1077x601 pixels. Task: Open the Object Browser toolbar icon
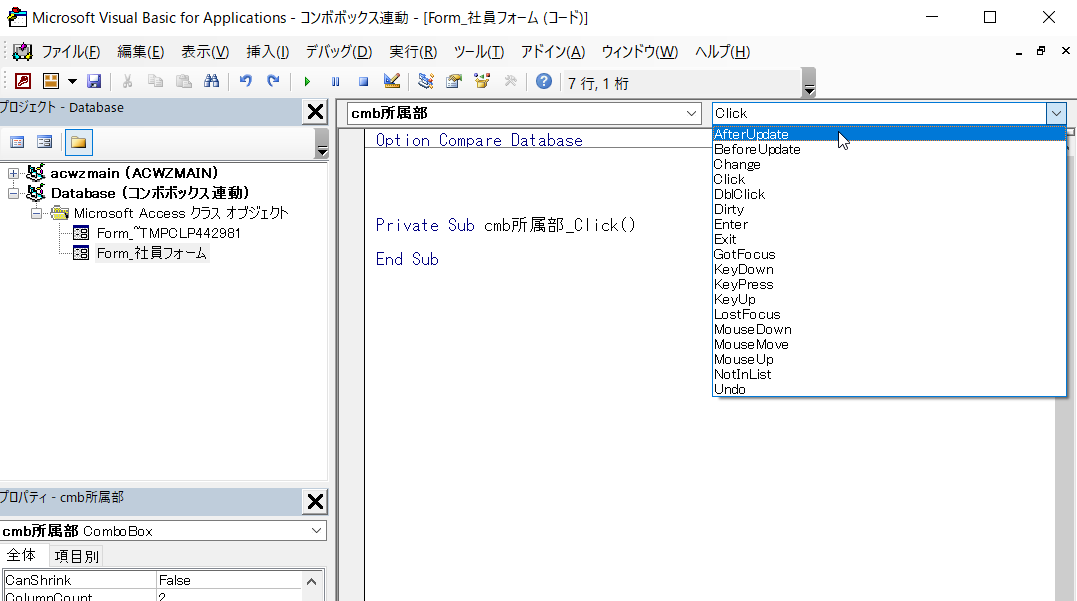coord(481,82)
